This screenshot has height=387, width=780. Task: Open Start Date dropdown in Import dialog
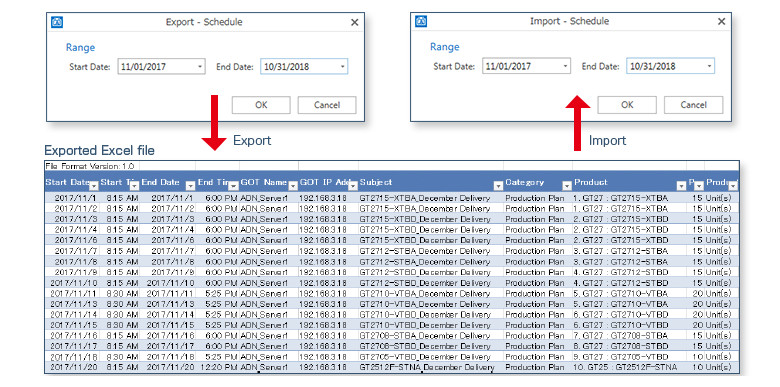coord(565,66)
